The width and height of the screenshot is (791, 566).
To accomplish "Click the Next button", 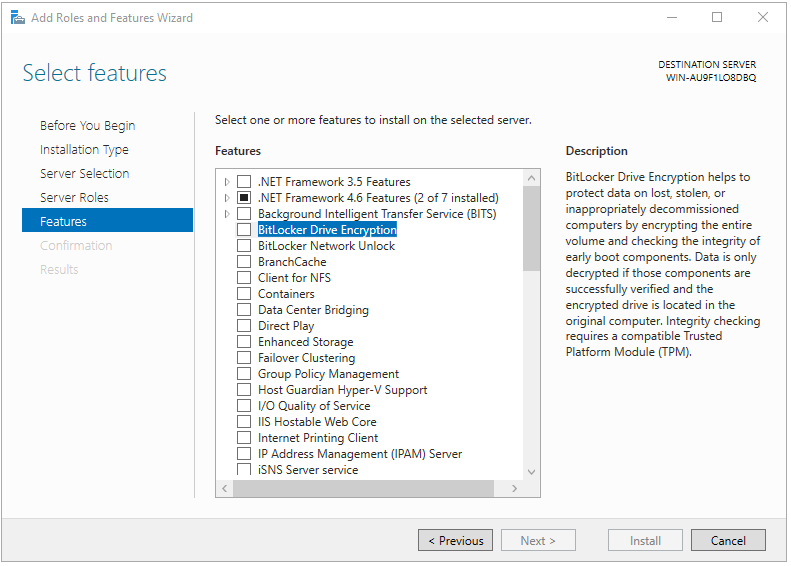I will (x=538, y=541).
